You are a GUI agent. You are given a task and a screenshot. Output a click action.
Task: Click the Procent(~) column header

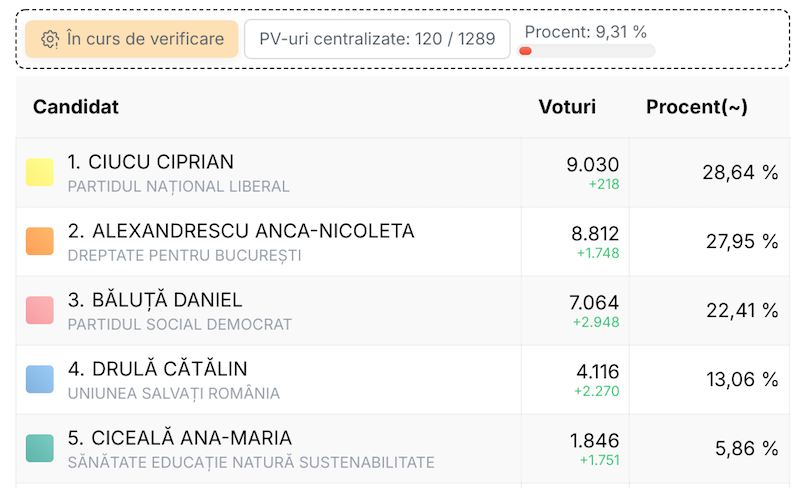pos(697,107)
